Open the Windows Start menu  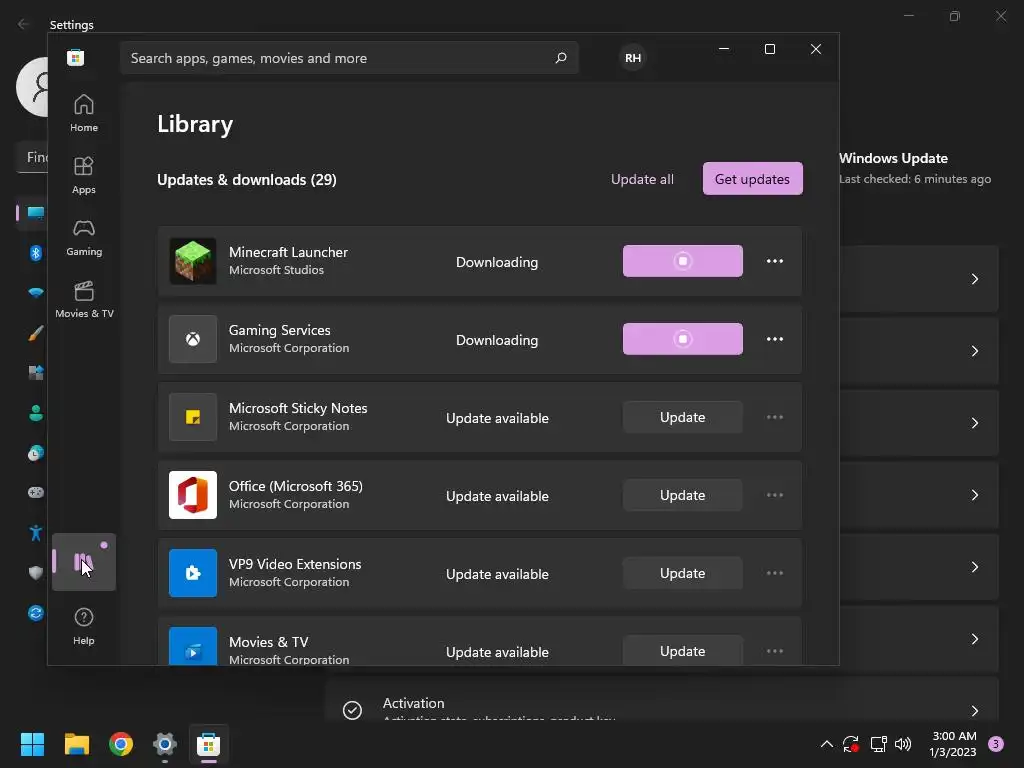[x=32, y=744]
